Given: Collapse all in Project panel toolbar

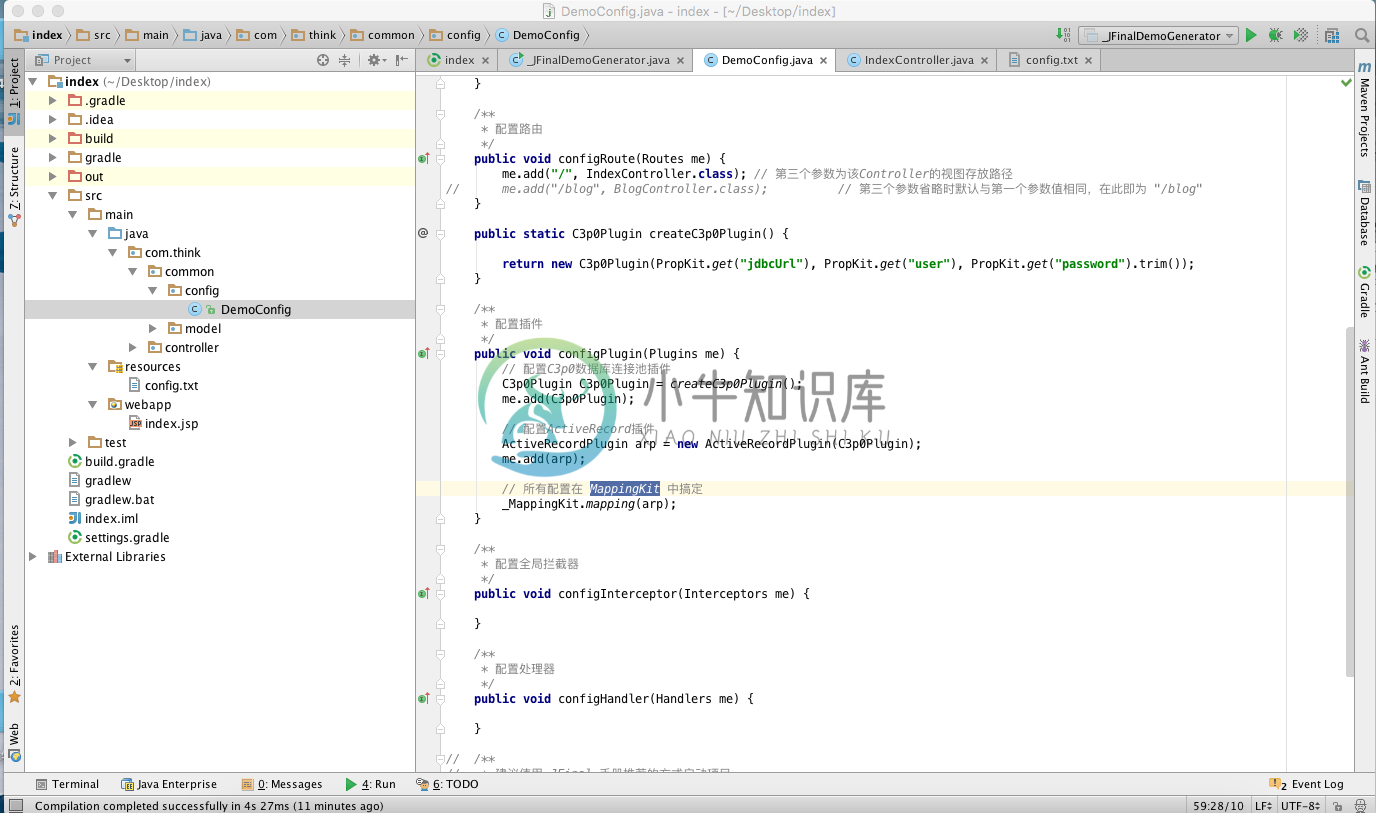Looking at the screenshot, I should pos(344,60).
